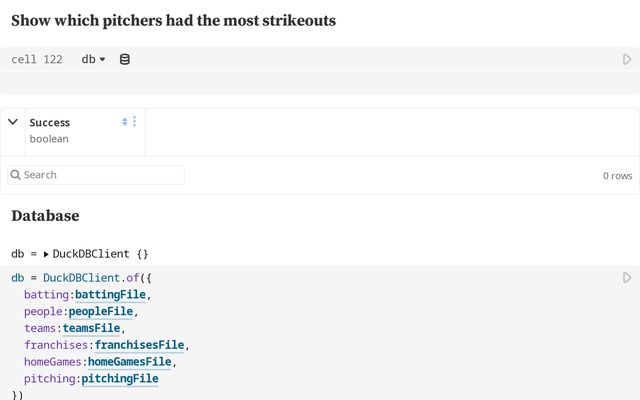Click the empty SQL query editor area
Image resolution: width=640 pixels, height=400 pixels.
[300, 83]
